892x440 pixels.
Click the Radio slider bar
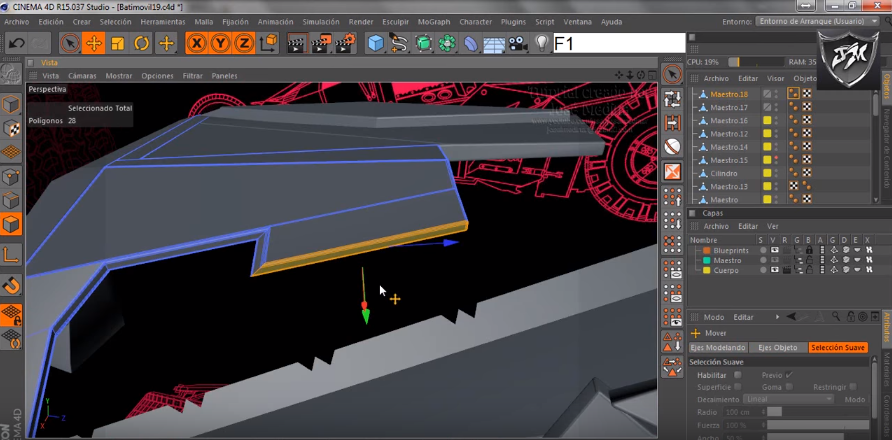(x=818, y=412)
